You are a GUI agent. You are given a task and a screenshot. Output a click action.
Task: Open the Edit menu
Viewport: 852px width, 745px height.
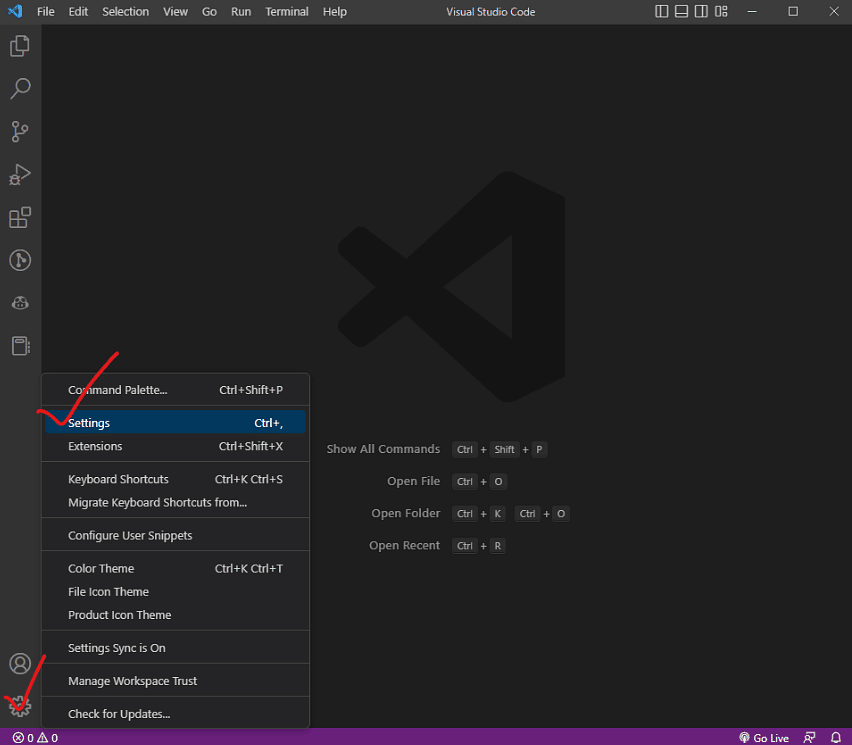click(78, 11)
